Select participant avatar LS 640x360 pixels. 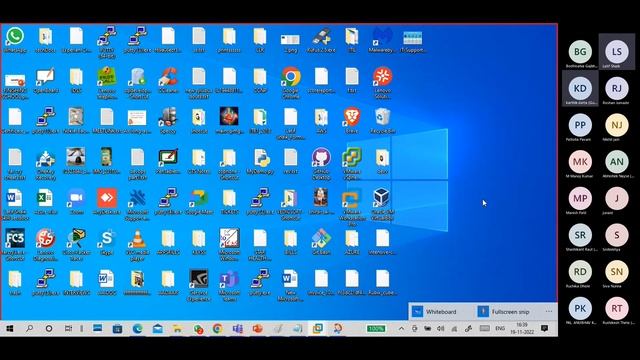pos(617,52)
